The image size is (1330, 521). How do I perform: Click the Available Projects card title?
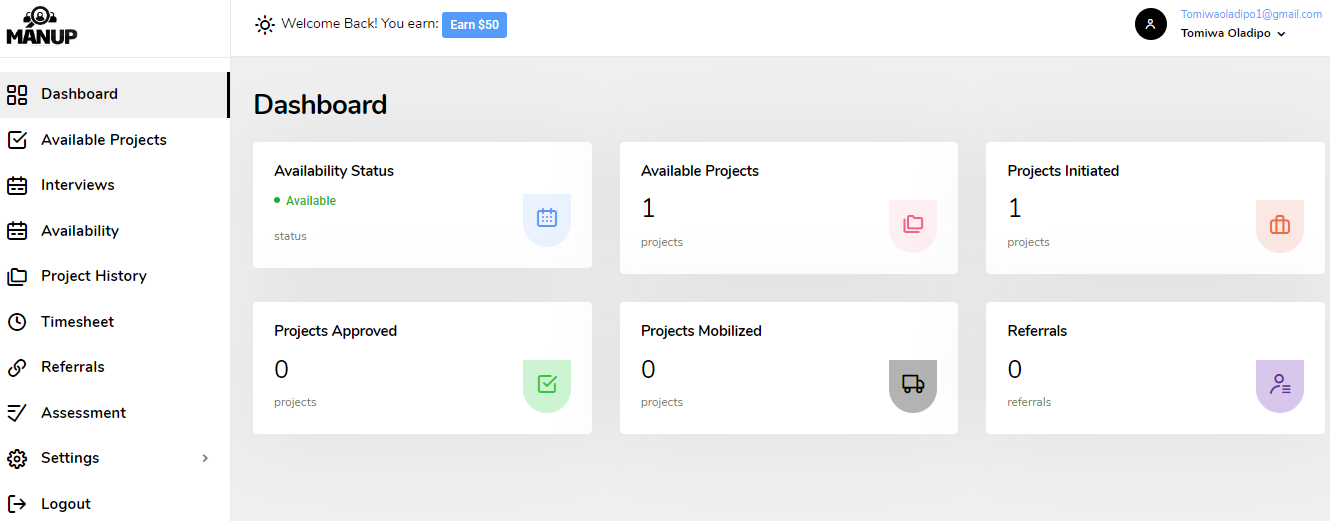(700, 171)
